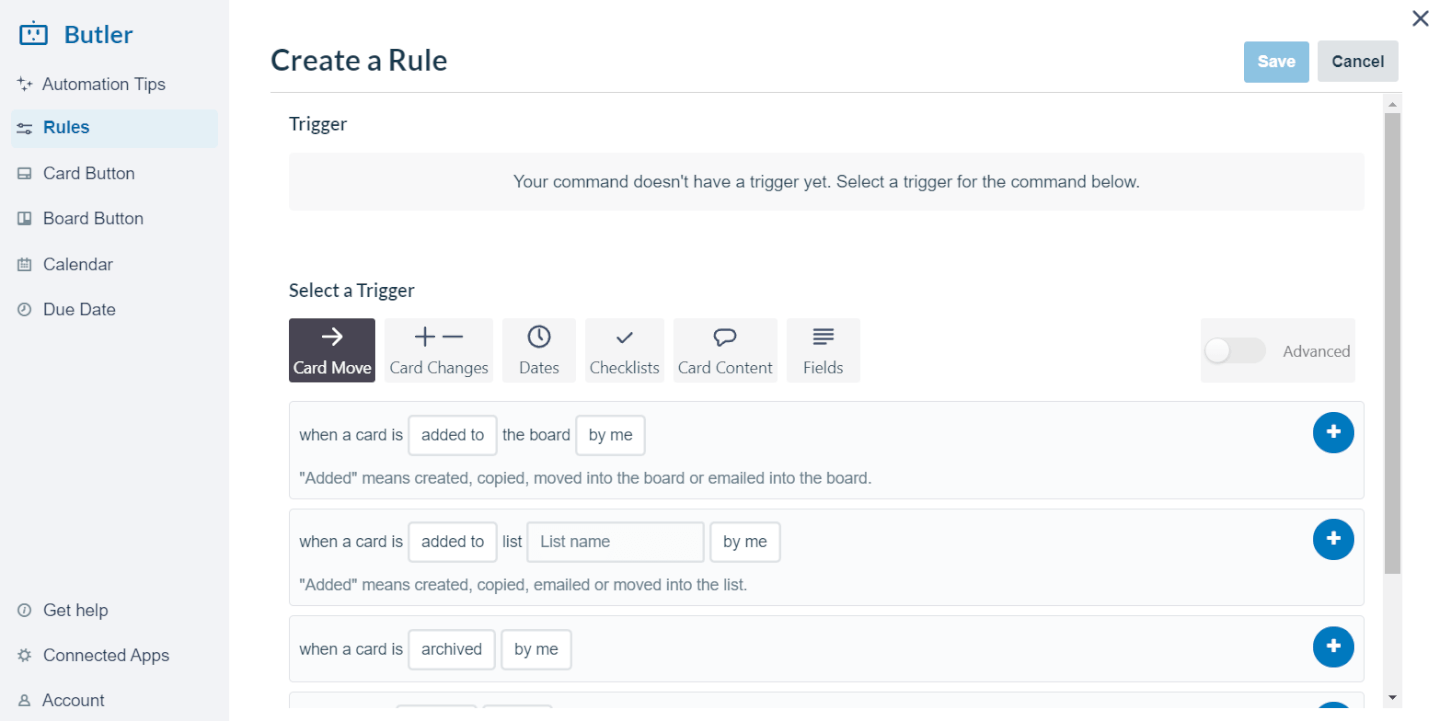
Task: Enable the Advanced toggle switch
Action: click(x=1235, y=351)
